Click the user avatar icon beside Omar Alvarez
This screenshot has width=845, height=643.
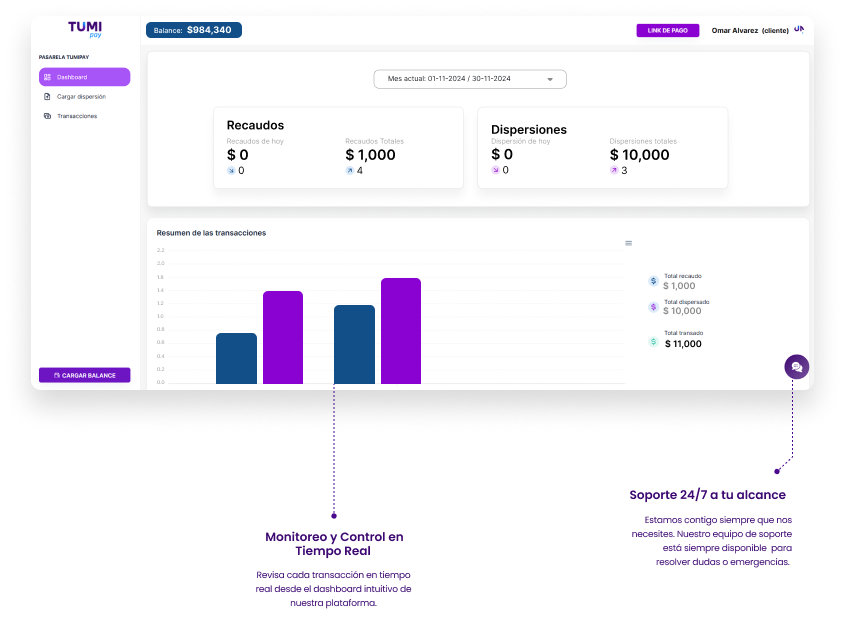799,30
